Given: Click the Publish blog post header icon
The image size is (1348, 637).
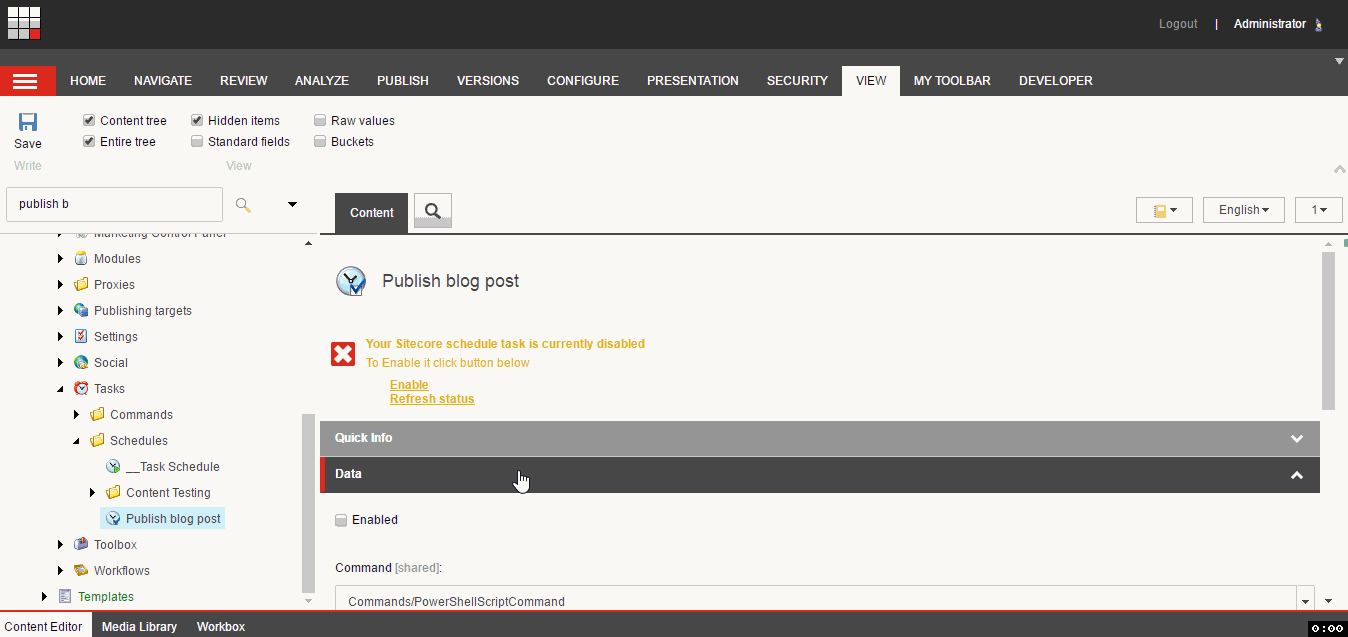Looking at the screenshot, I should point(351,282).
